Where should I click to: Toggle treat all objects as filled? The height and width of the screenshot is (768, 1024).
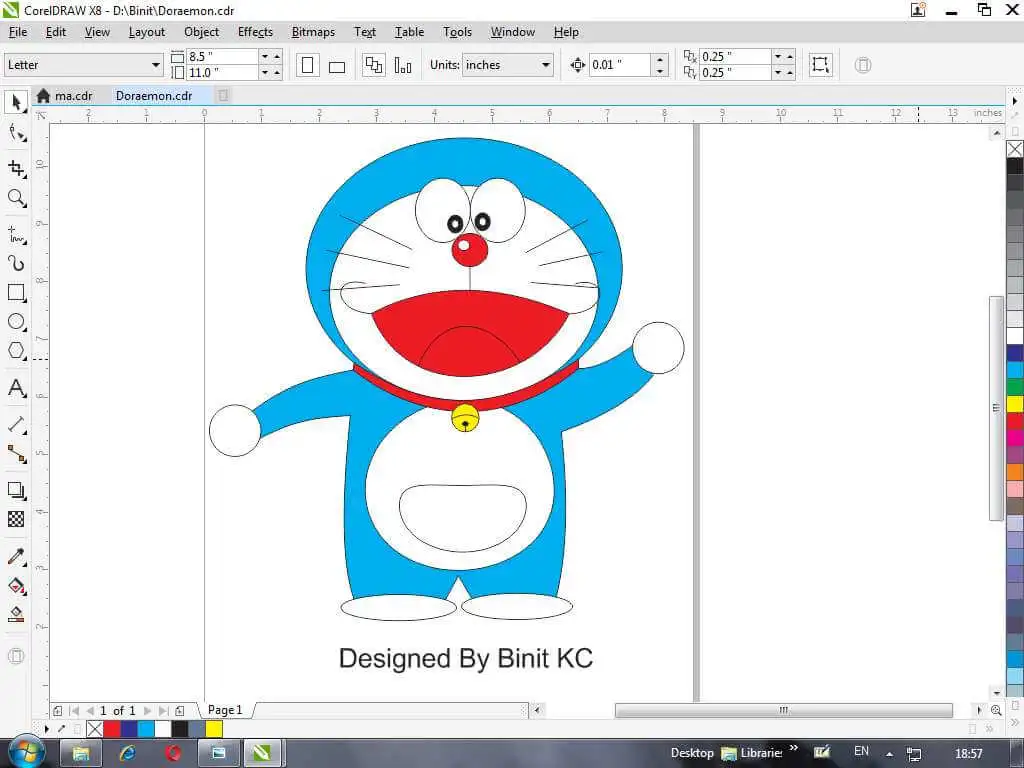pyautogui.click(x=820, y=65)
